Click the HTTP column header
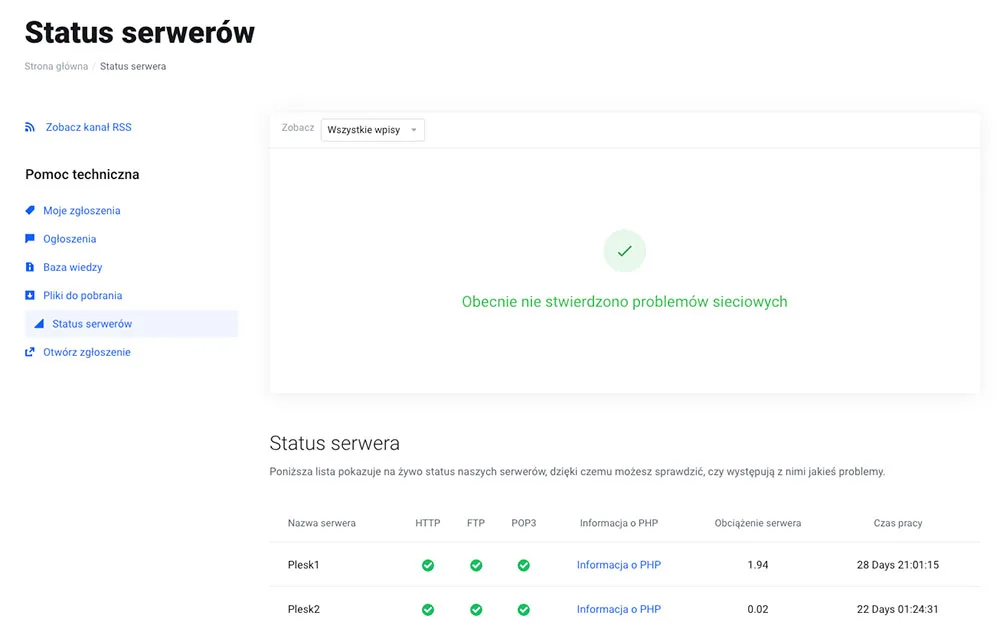1000x632 pixels. tap(428, 523)
